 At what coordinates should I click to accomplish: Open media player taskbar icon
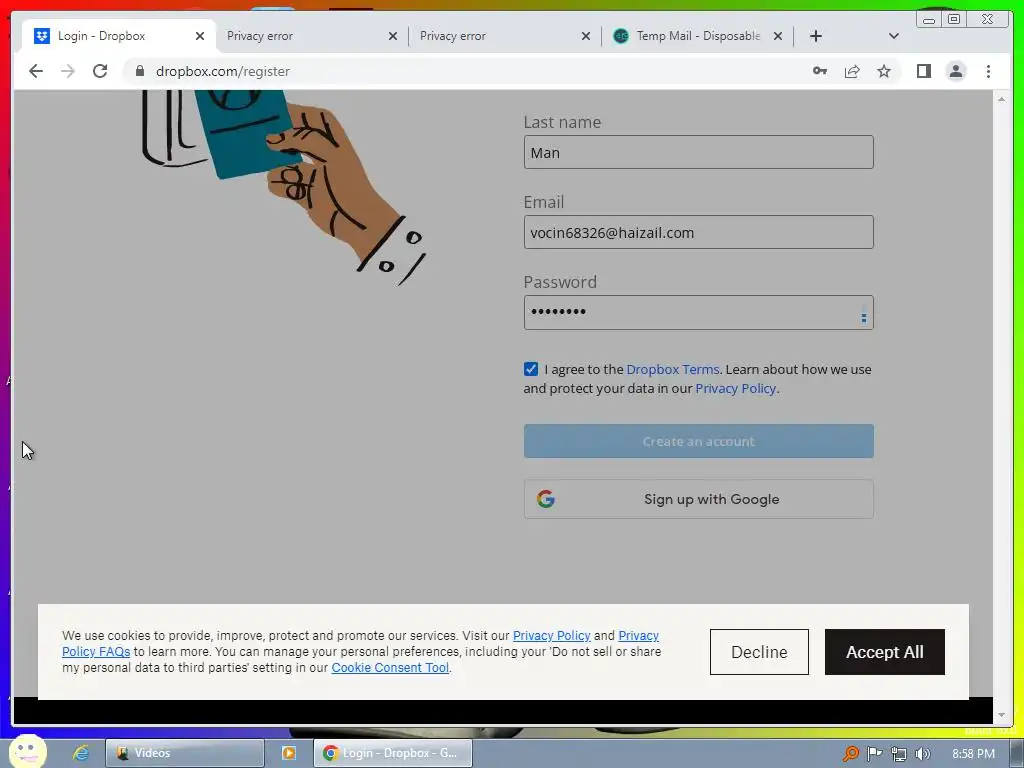point(289,753)
